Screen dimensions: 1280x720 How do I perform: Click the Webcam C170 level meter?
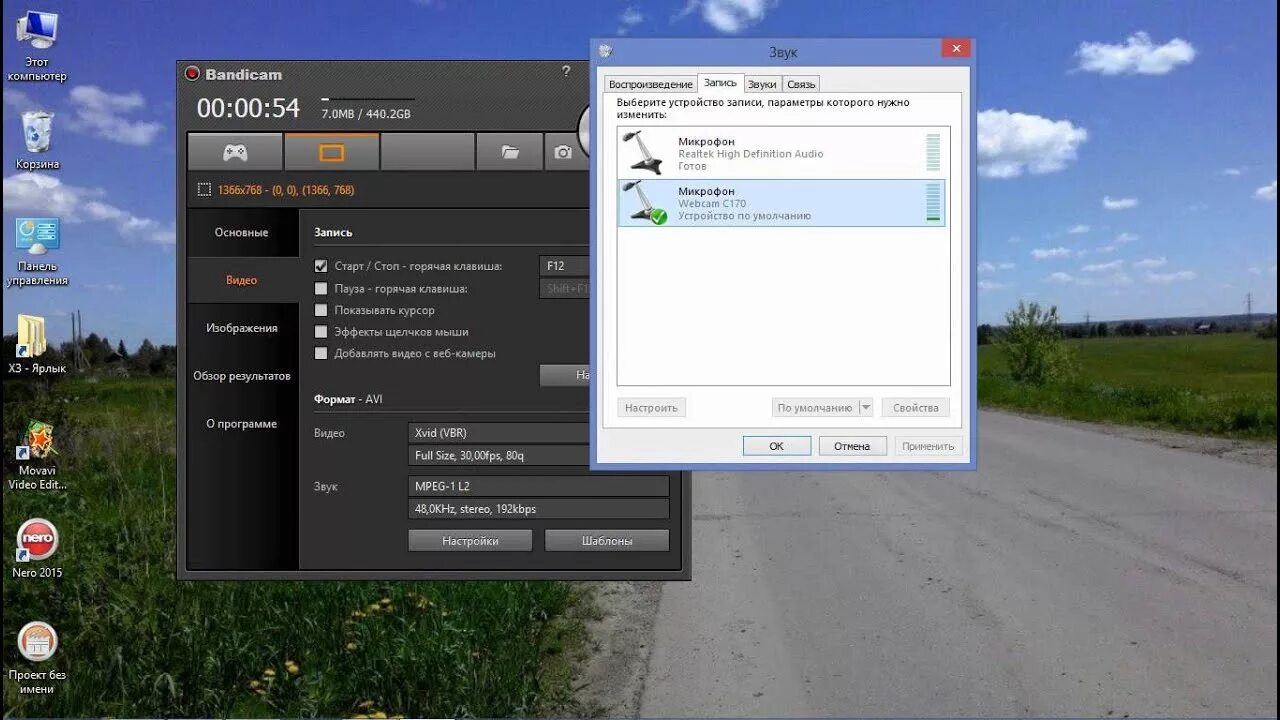[x=933, y=202]
